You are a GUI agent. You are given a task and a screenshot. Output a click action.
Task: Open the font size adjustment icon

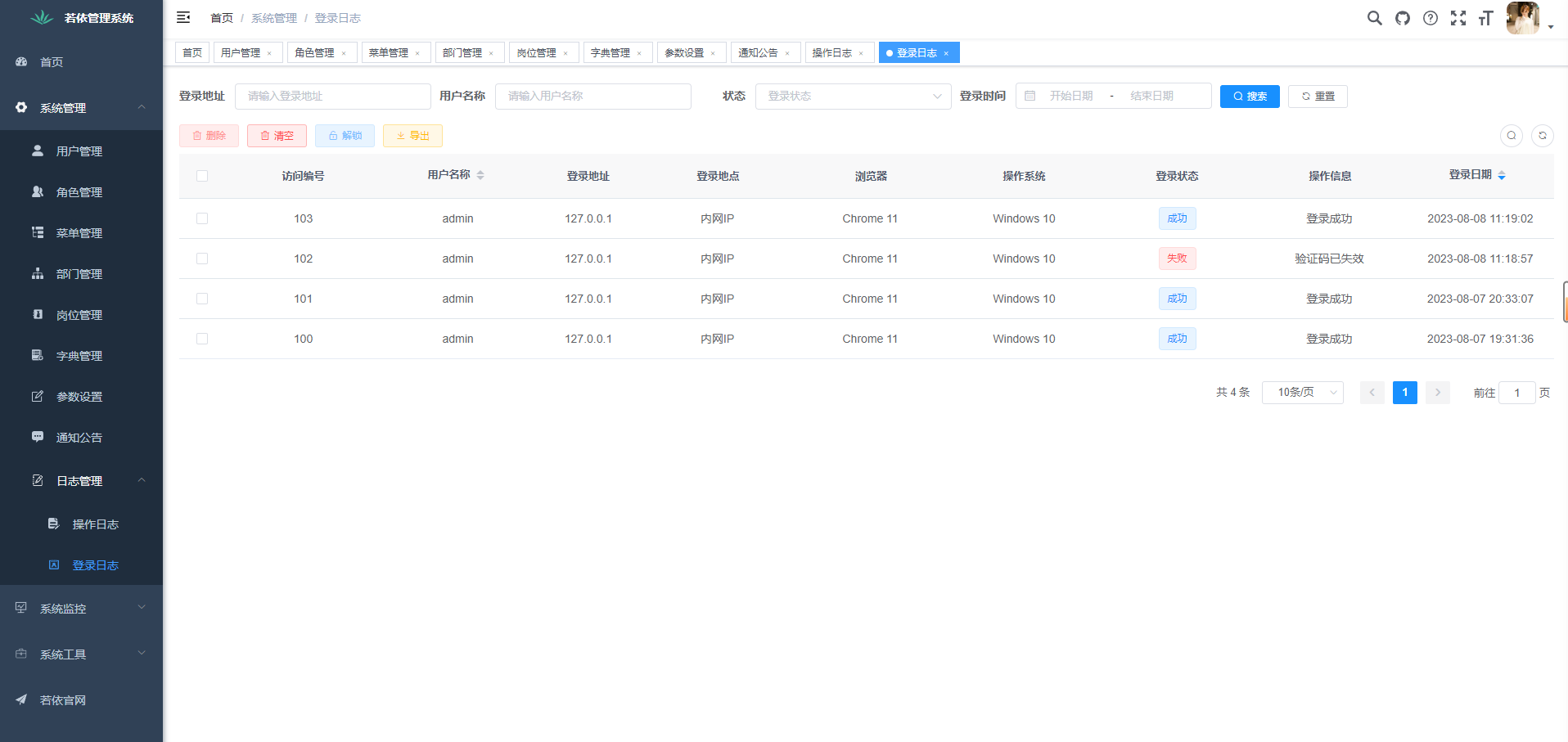1486,18
